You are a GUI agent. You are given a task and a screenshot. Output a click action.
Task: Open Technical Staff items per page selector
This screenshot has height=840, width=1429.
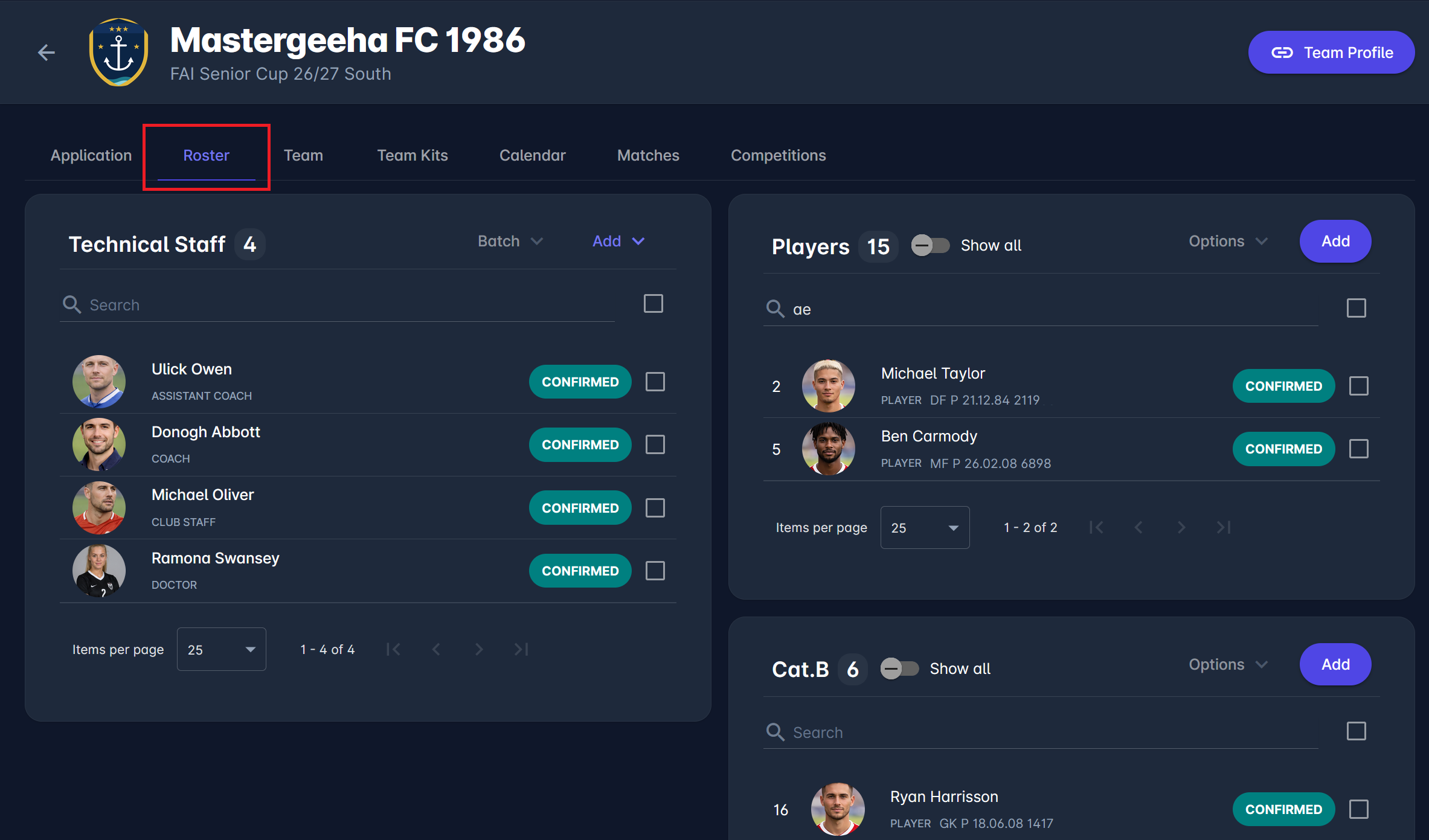[x=221, y=649]
